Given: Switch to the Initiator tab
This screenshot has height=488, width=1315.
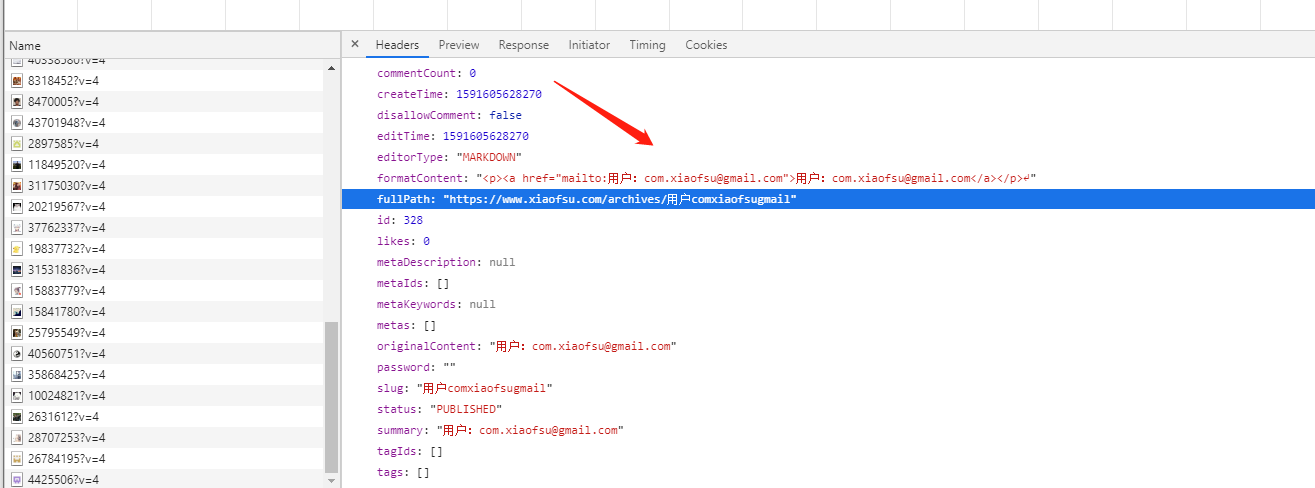Looking at the screenshot, I should coord(589,45).
